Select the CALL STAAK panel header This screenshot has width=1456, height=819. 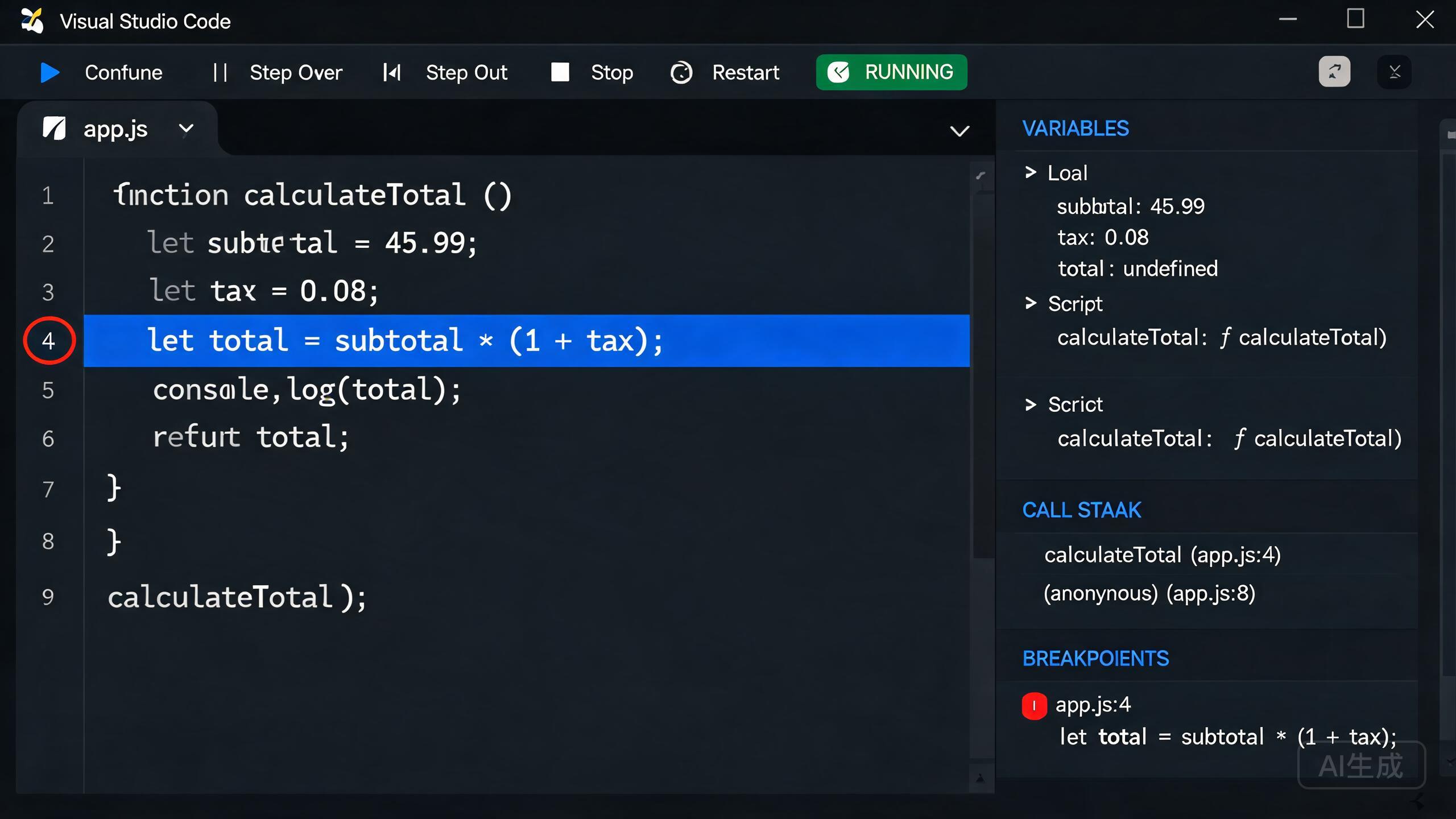point(1081,510)
